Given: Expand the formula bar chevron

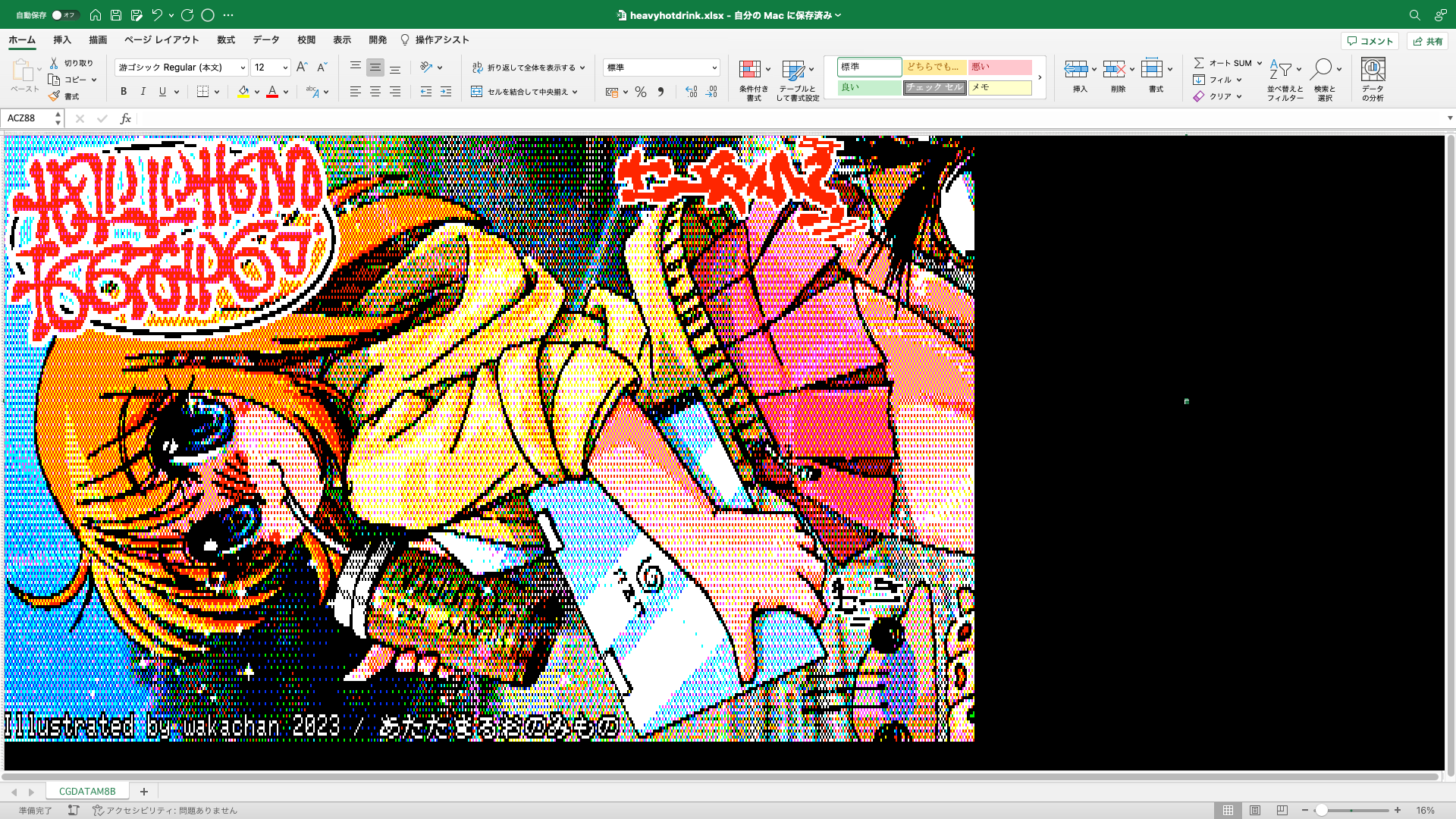Looking at the screenshot, I should click(x=1450, y=118).
